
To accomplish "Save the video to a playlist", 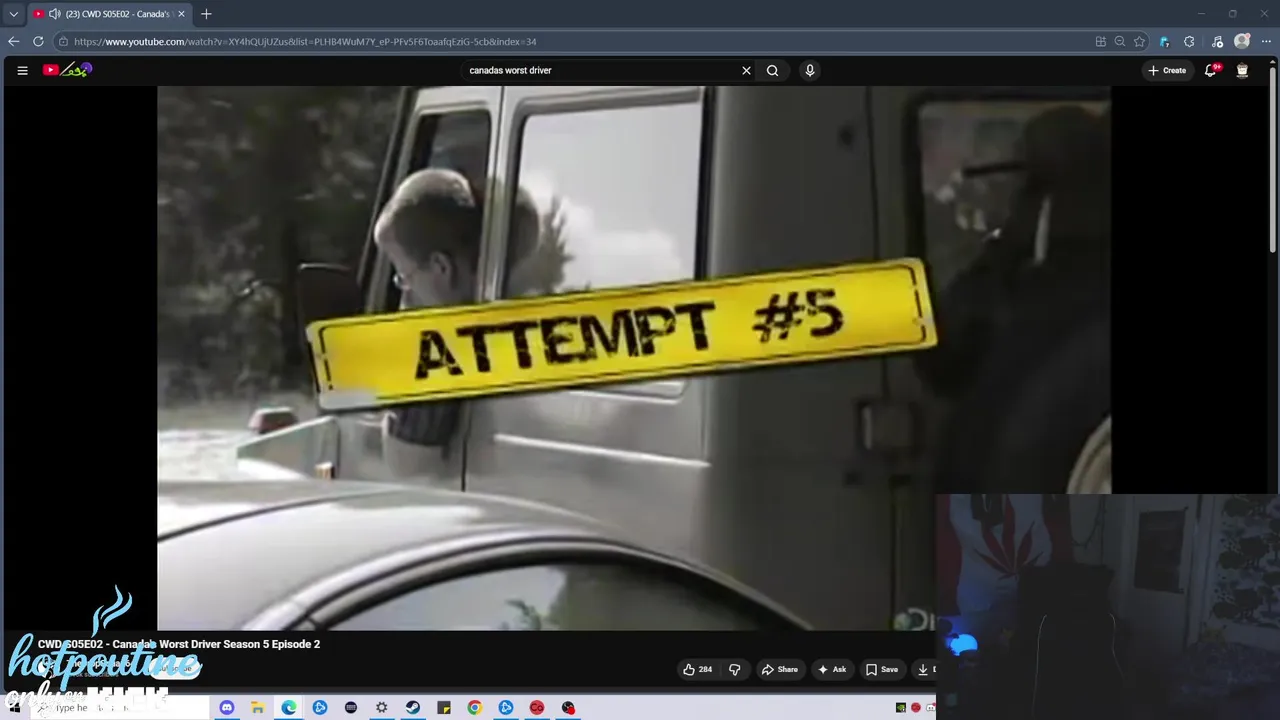I will tap(882, 669).
